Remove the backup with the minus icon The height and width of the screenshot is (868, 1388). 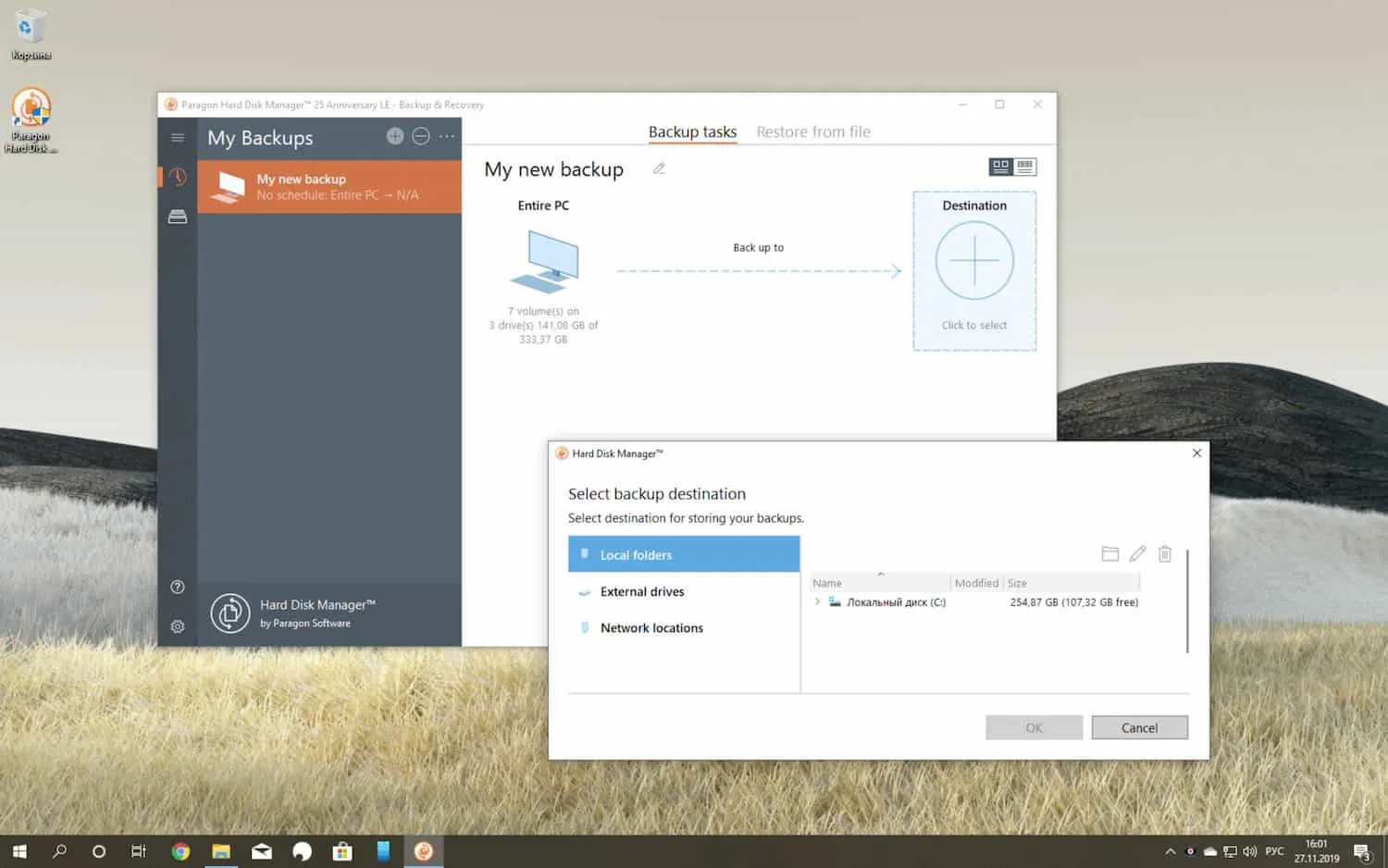(x=421, y=136)
